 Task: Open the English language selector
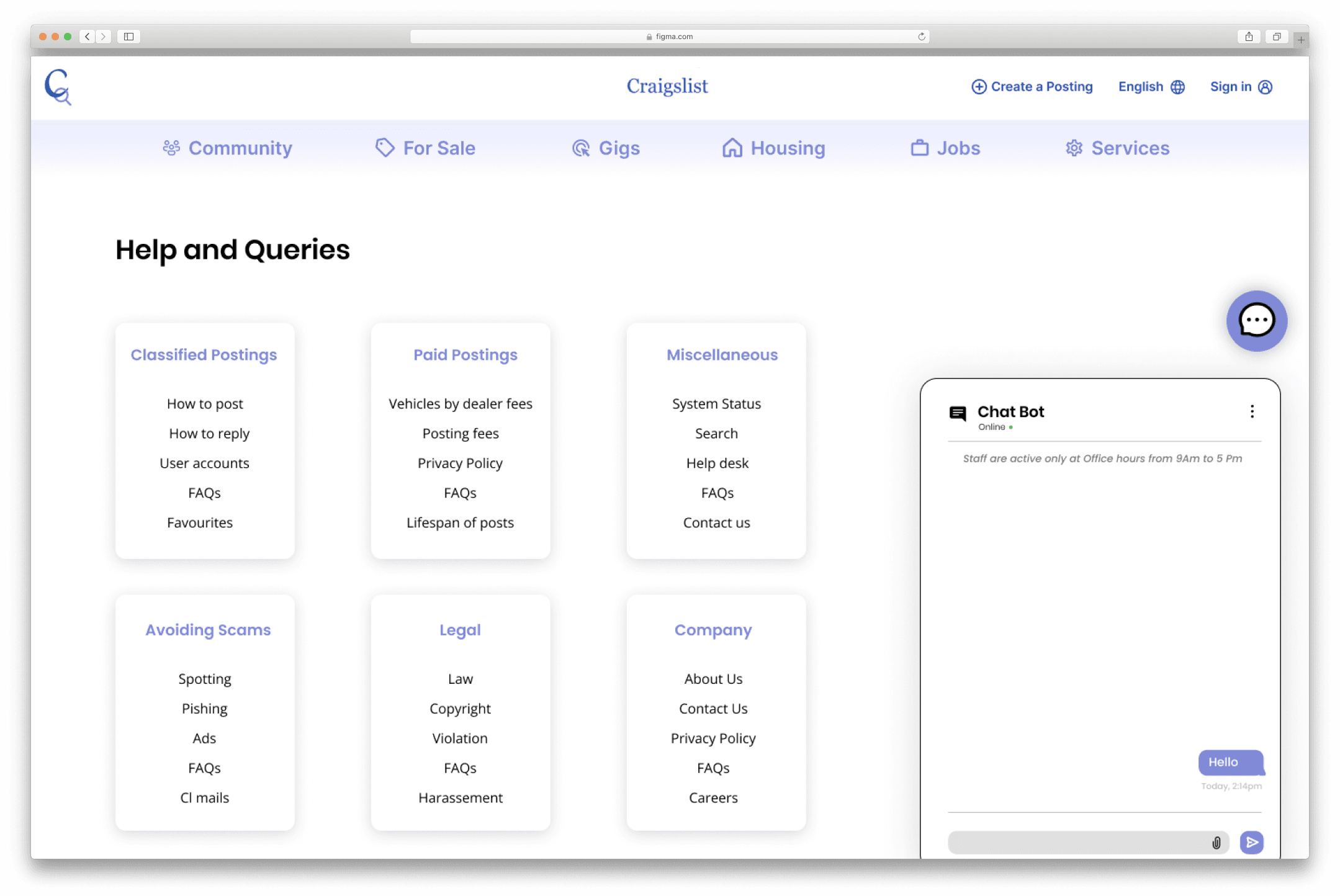click(x=1140, y=87)
